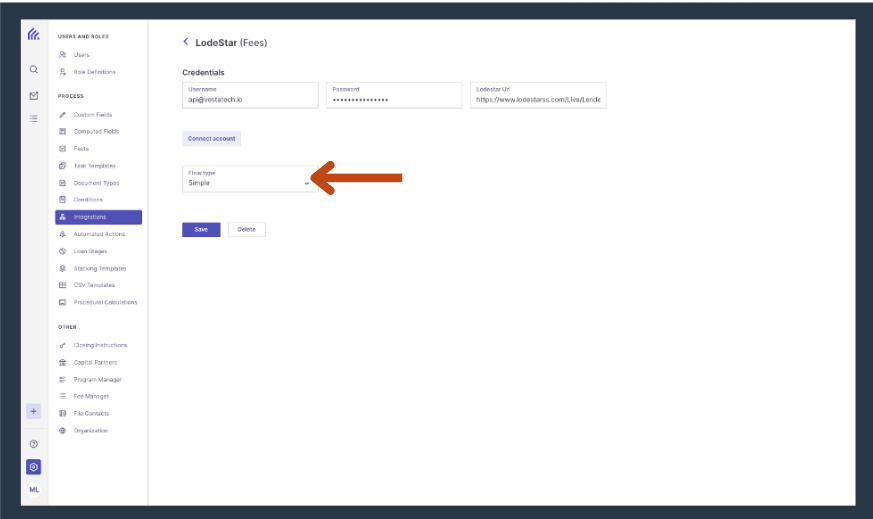873x519 pixels.
Task: Click the Delete button
Action: [x=247, y=229]
